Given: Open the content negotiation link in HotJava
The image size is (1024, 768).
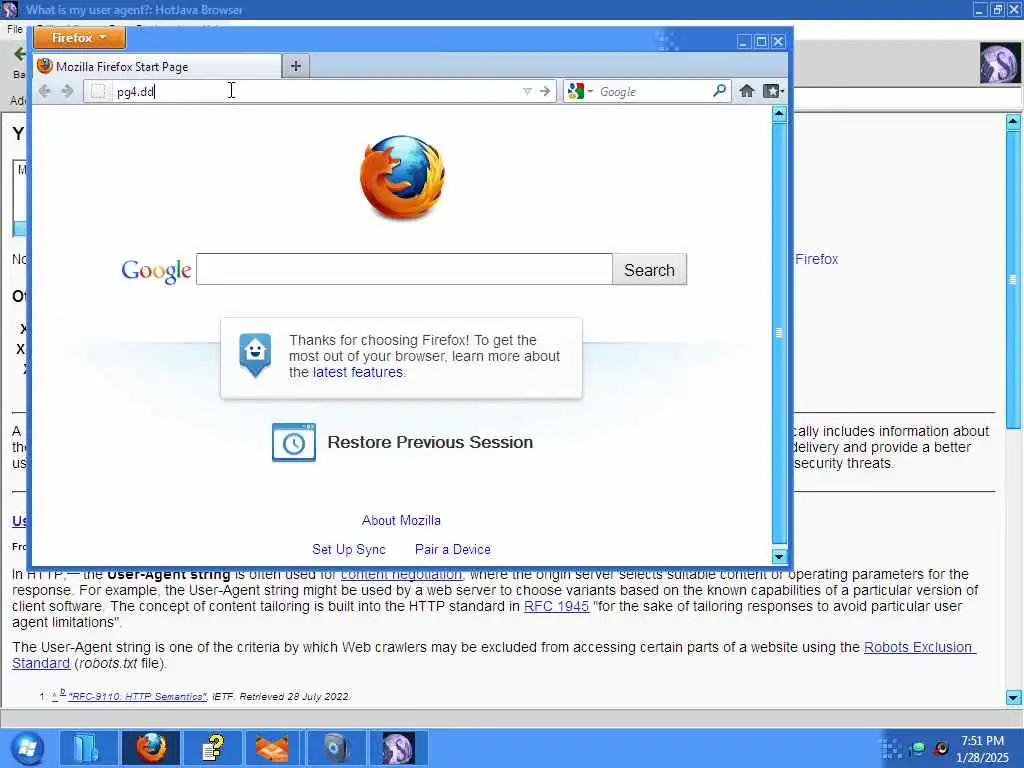Looking at the screenshot, I should pos(401,575).
